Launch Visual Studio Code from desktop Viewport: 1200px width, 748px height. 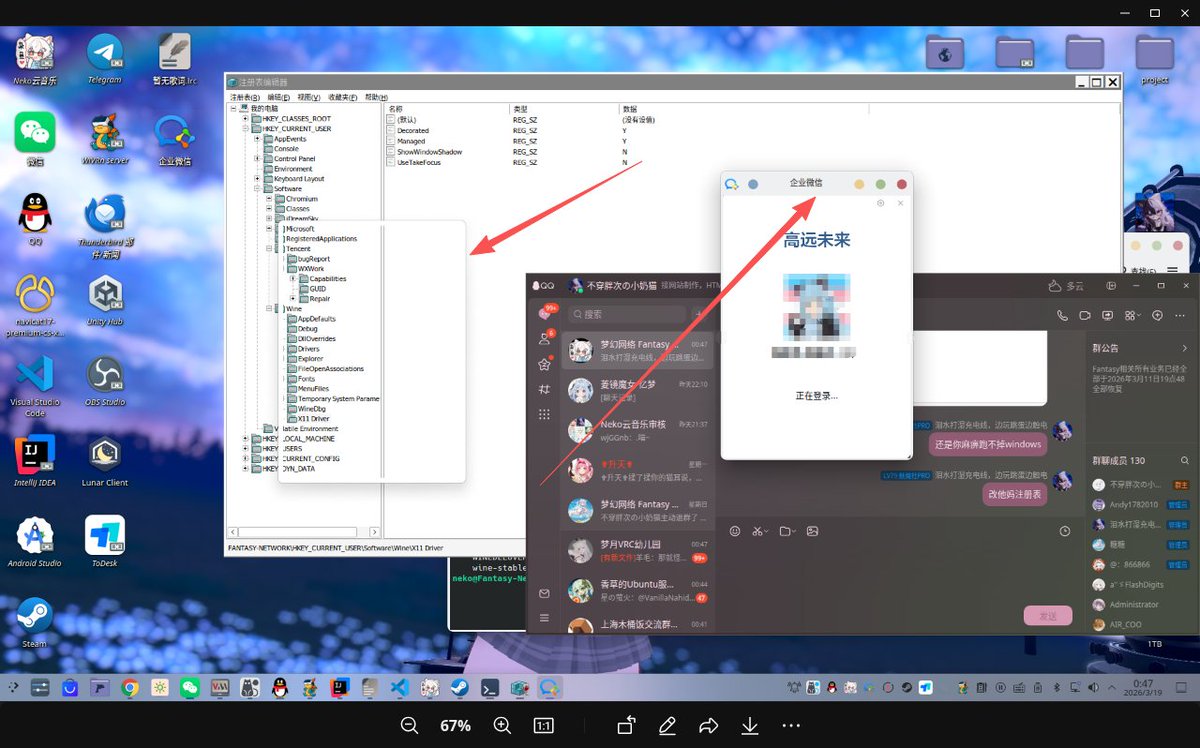click(x=35, y=381)
